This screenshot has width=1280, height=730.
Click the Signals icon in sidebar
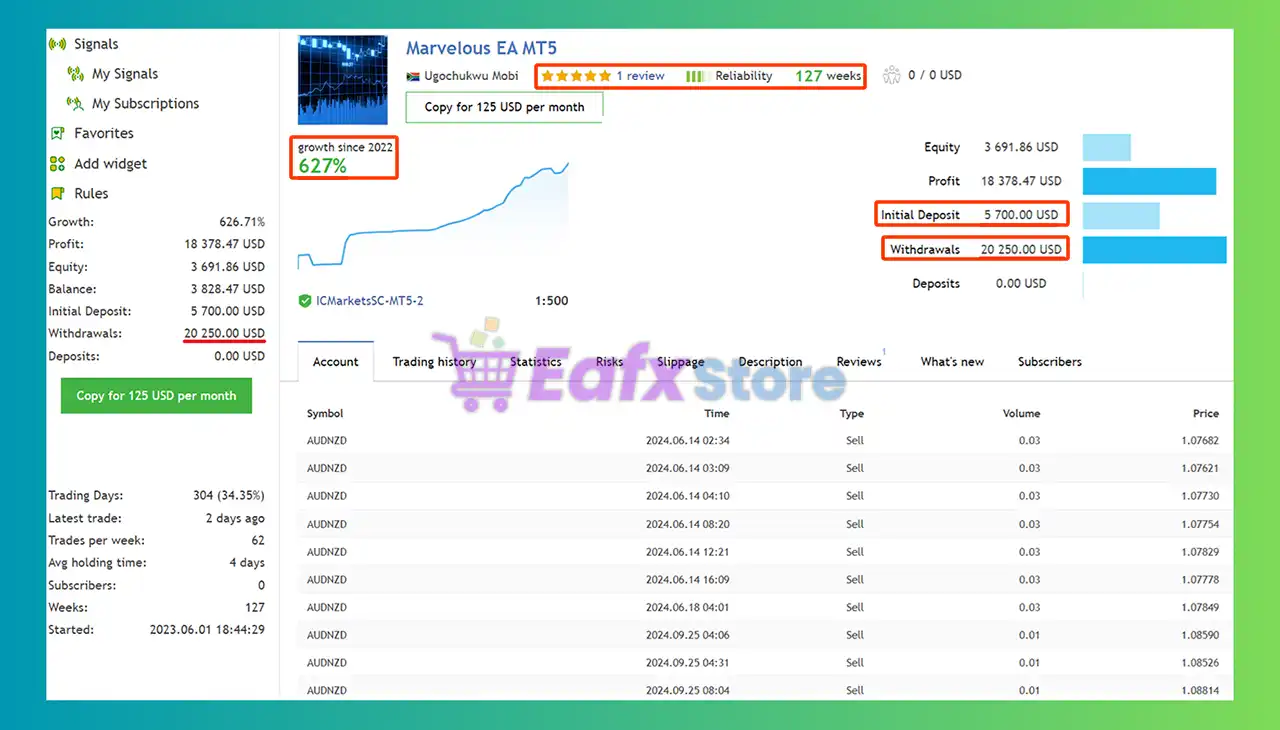tap(57, 44)
